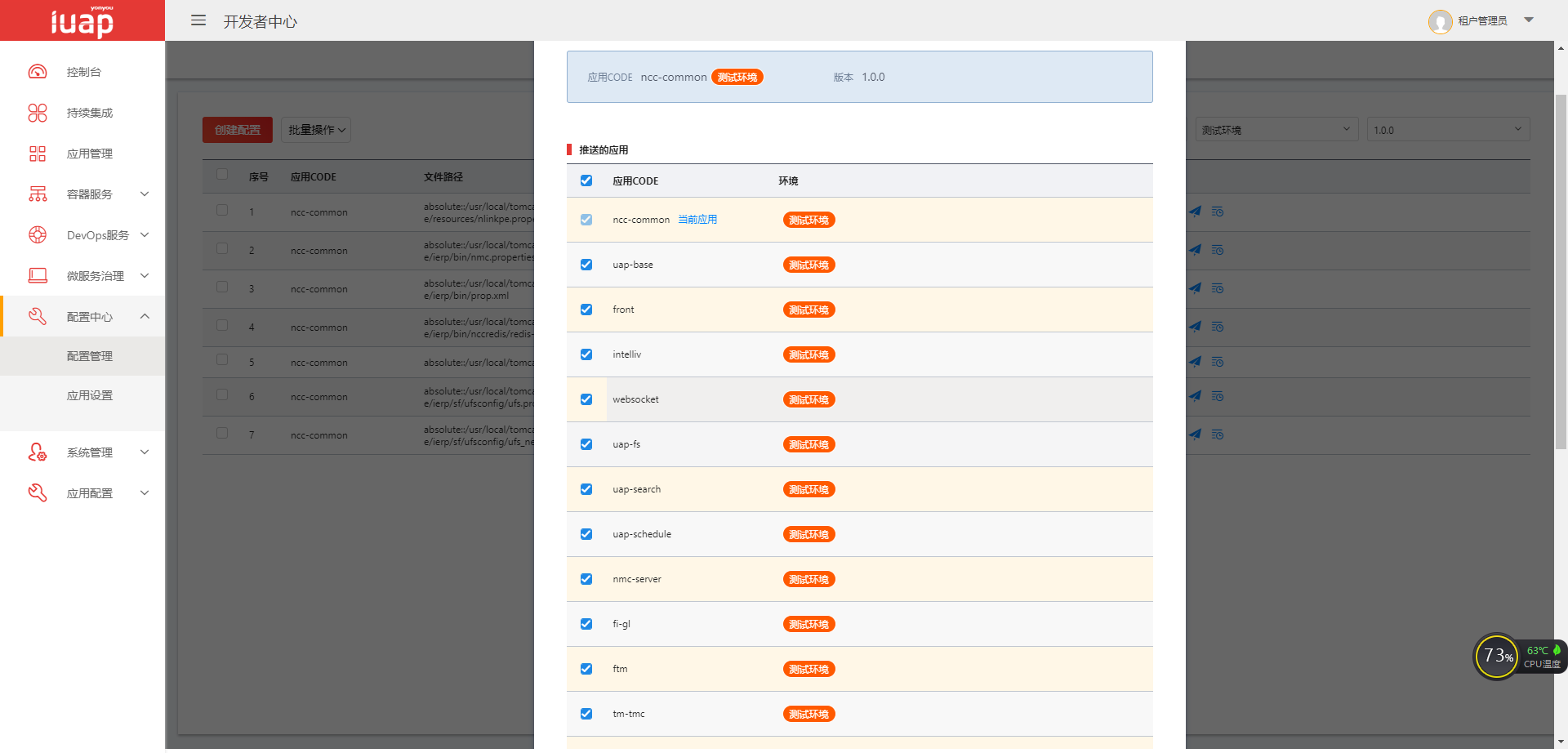
Task: Uncheck the uap-base checkbox
Action: pos(586,265)
